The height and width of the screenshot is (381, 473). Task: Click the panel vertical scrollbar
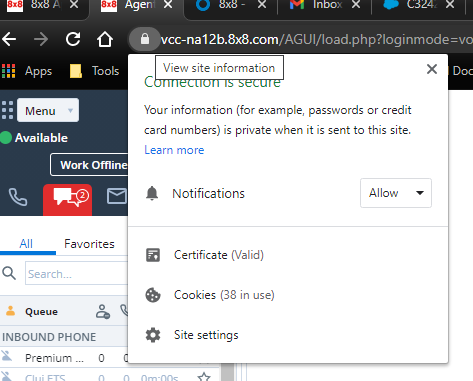(228, 372)
